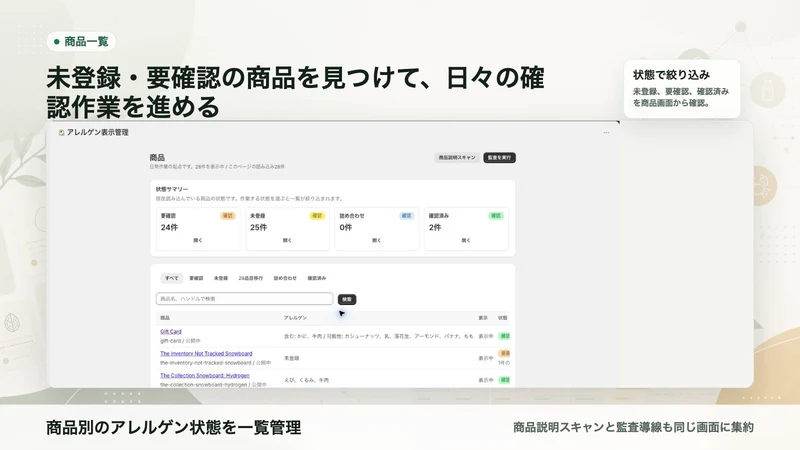800x450 pixels.
Task: Click the 商品説明スキャン button
Action: (457, 158)
